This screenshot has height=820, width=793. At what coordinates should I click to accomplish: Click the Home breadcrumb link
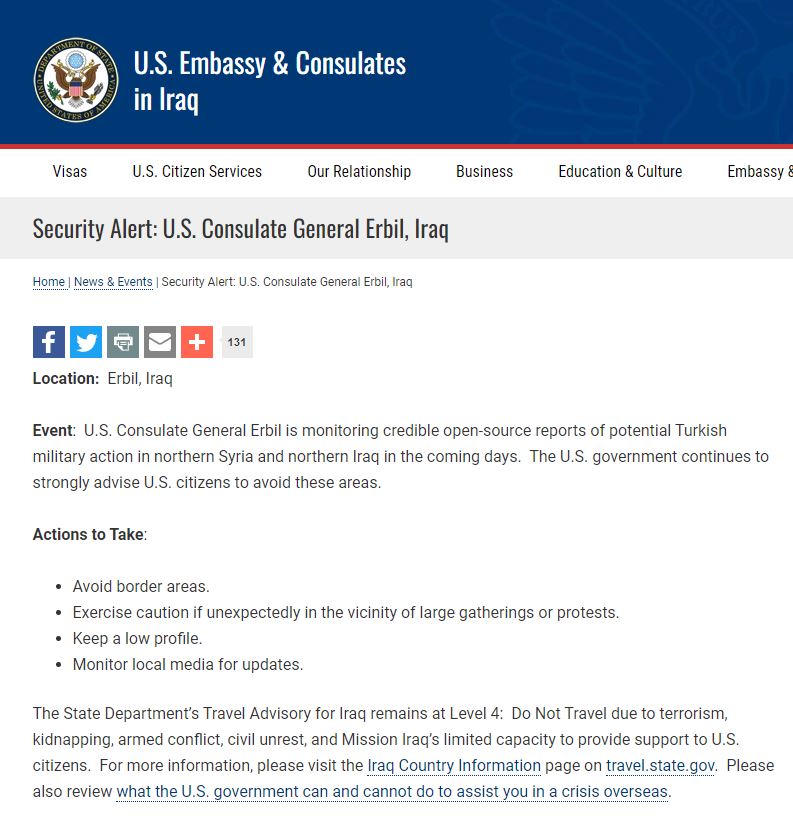pos(49,282)
